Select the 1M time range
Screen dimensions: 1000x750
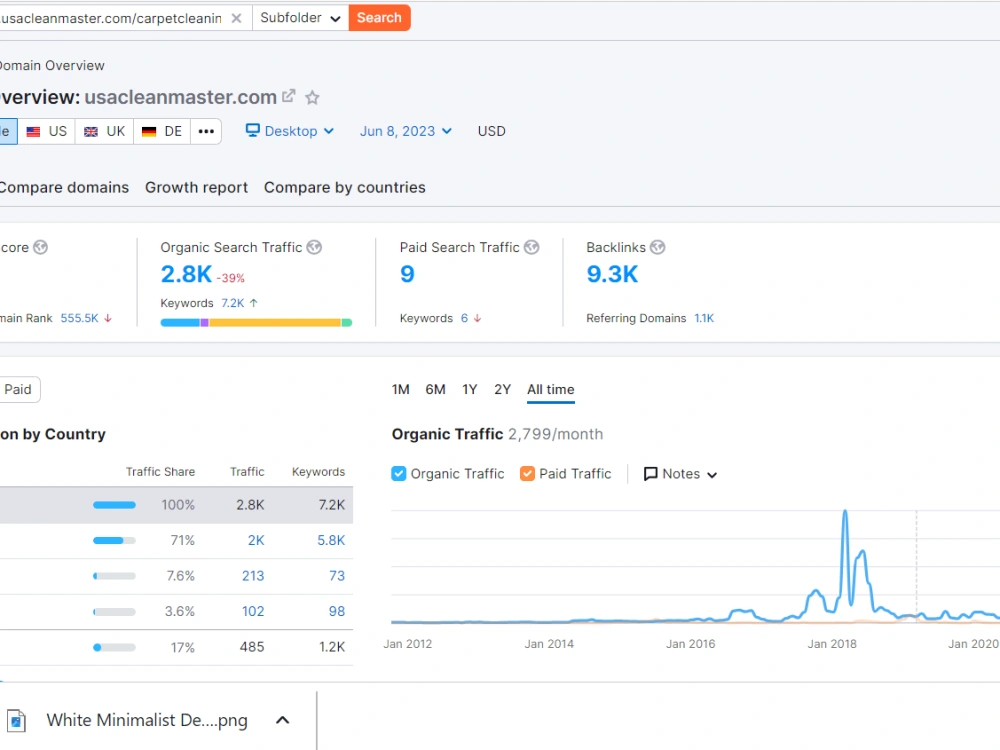401,390
